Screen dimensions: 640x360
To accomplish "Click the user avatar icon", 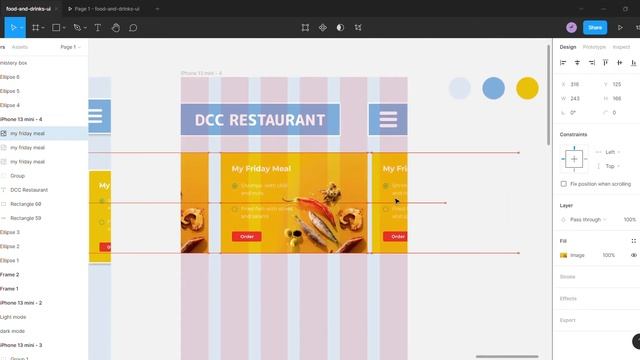I will [571, 27].
